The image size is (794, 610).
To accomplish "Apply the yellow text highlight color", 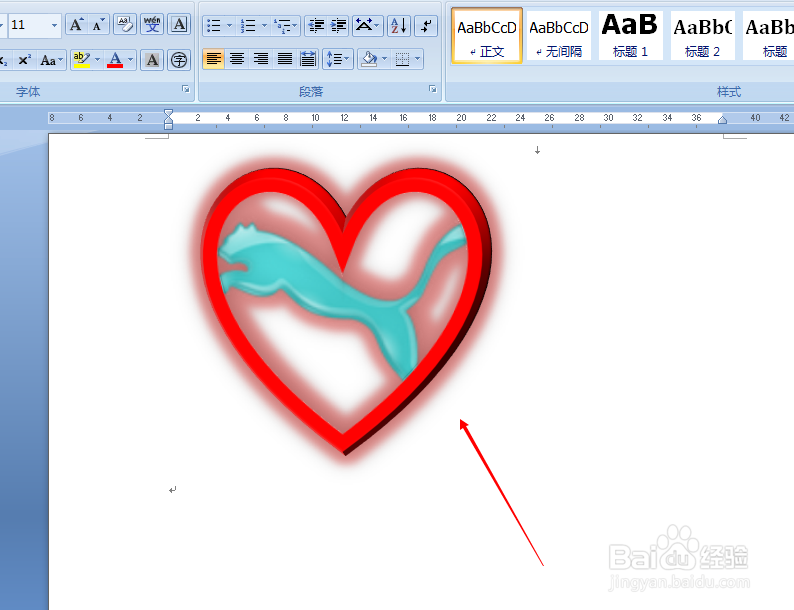I will tap(82, 60).
